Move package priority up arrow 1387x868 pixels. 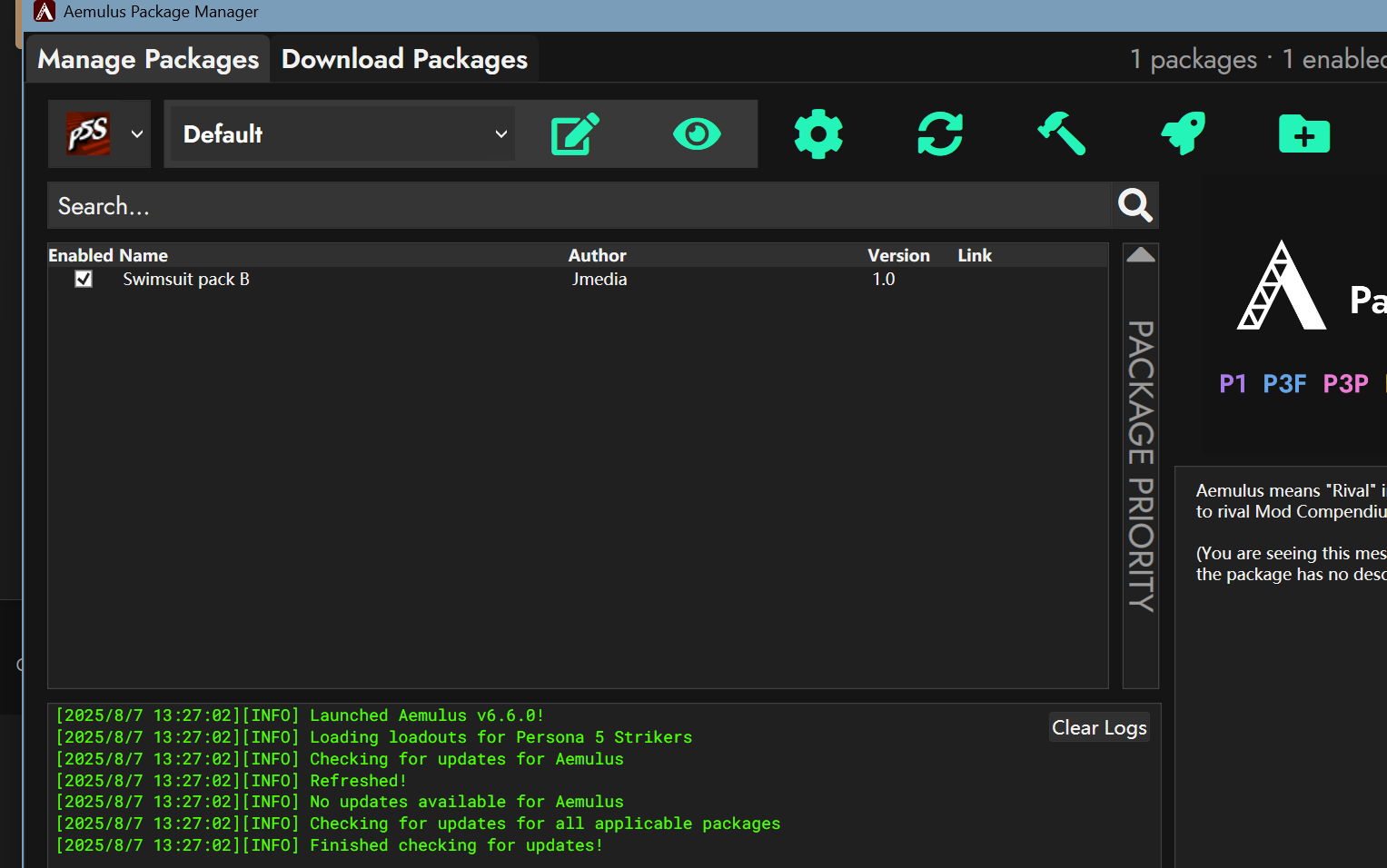(x=1141, y=255)
